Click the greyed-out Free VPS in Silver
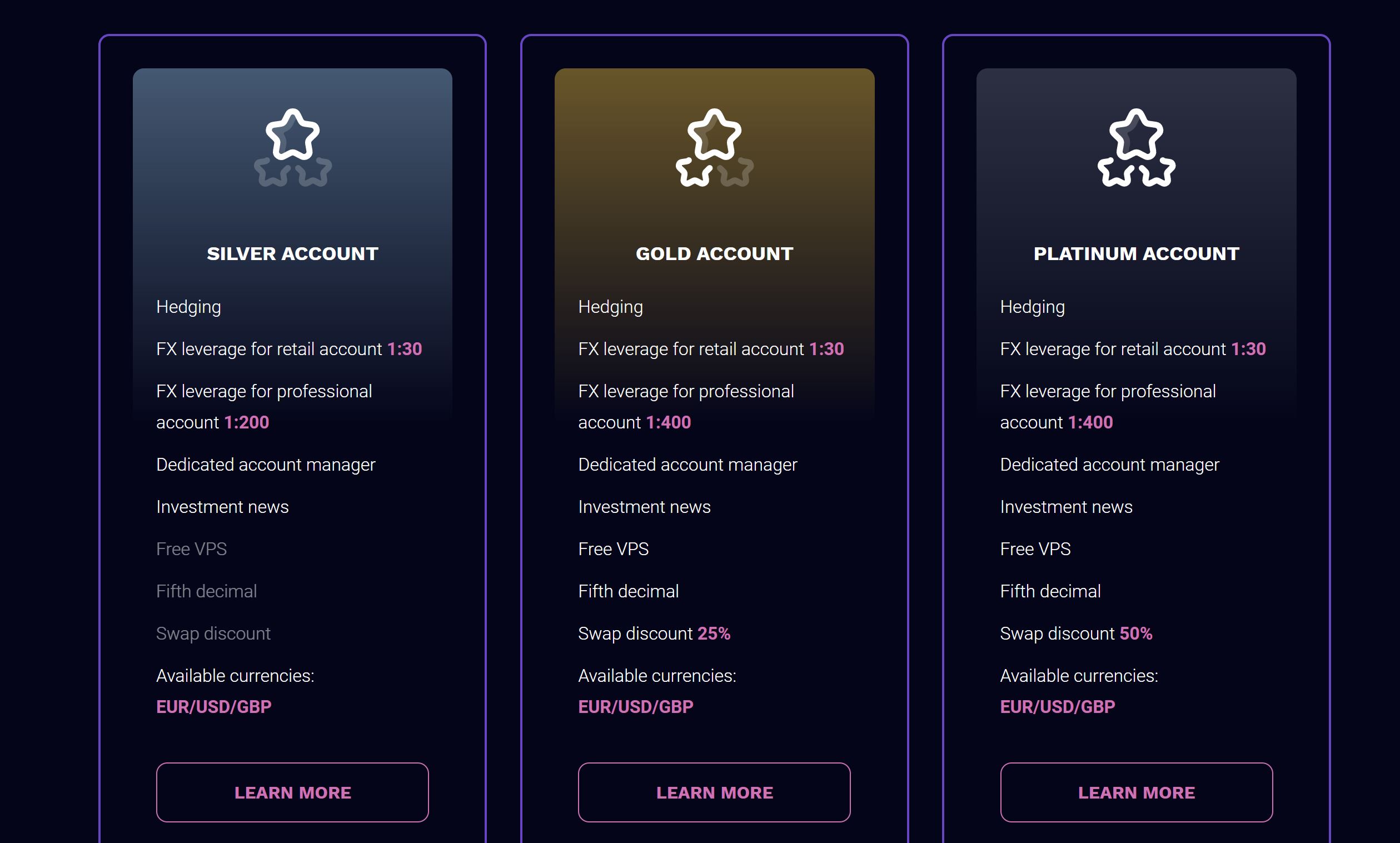The height and width of the screenshot is (843, 1400). [191, 548]
